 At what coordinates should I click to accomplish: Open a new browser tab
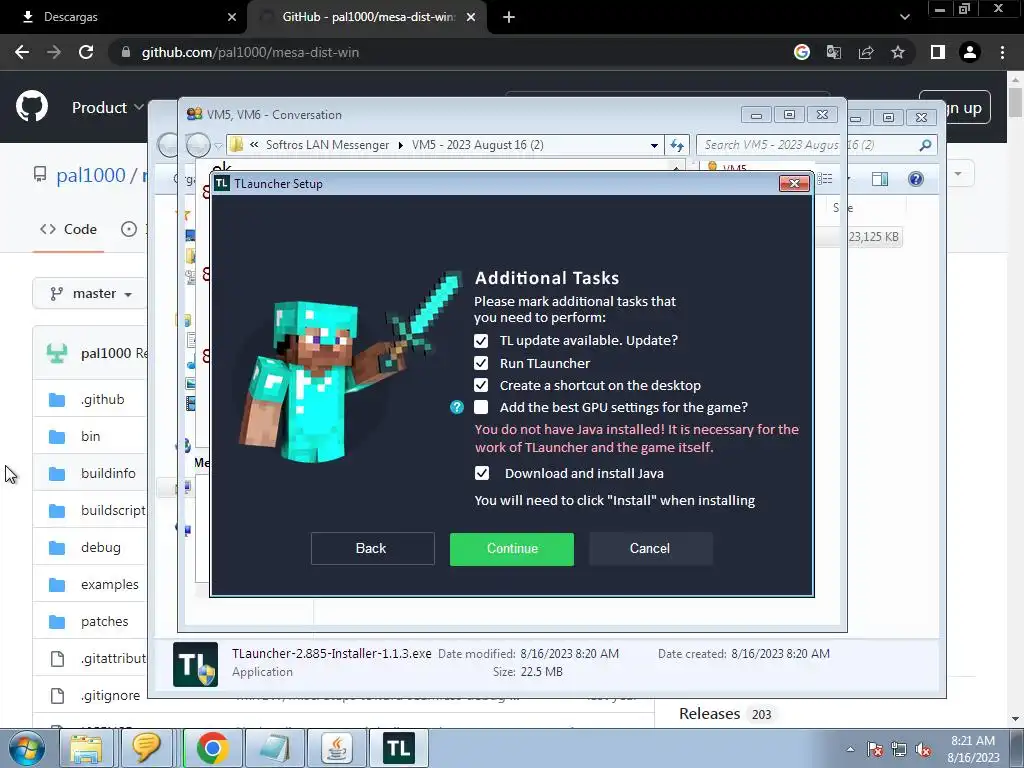[x=509, y=17]
